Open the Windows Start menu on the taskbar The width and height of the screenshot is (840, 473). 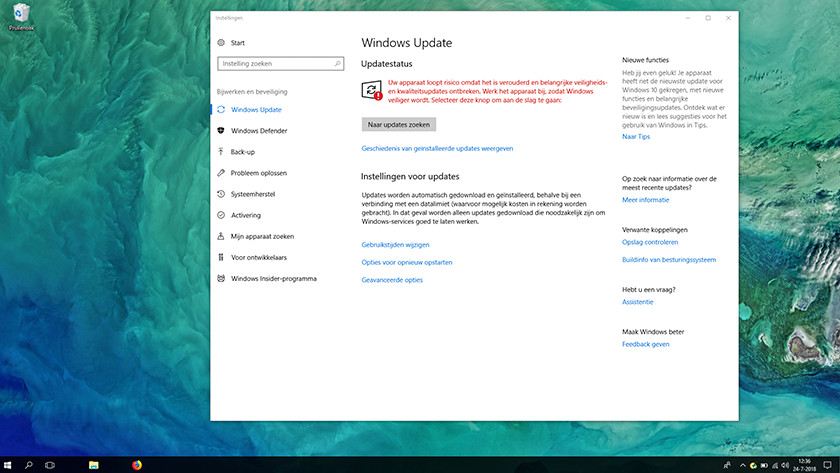[x=8, y=465]
